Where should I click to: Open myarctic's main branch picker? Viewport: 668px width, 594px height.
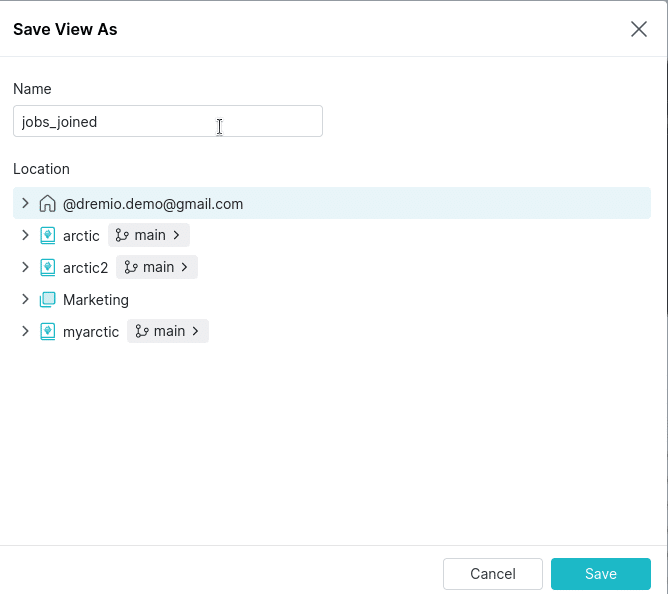[168, 331]
